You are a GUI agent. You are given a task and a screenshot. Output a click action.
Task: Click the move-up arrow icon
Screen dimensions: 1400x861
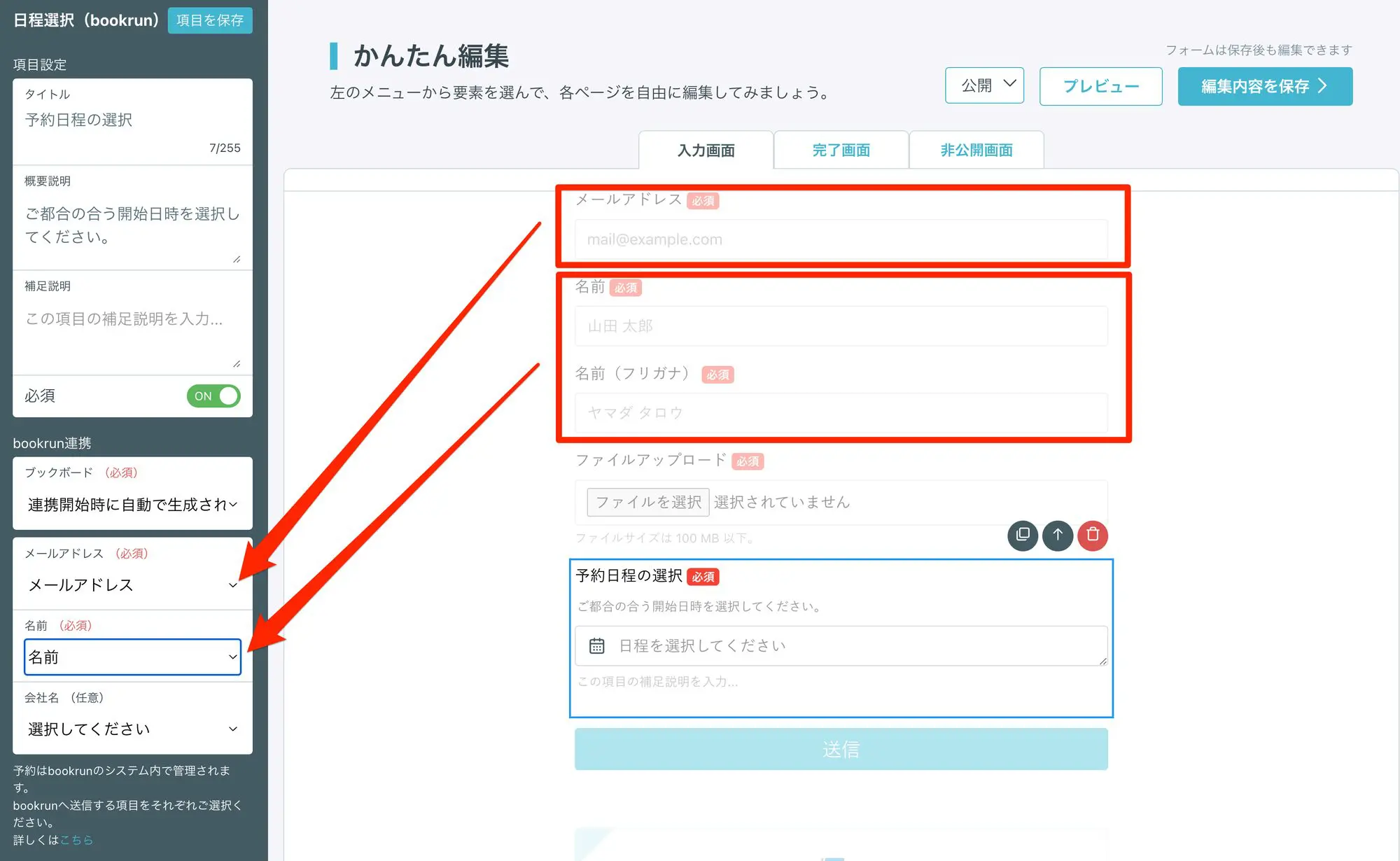[x=1058, y=535]
